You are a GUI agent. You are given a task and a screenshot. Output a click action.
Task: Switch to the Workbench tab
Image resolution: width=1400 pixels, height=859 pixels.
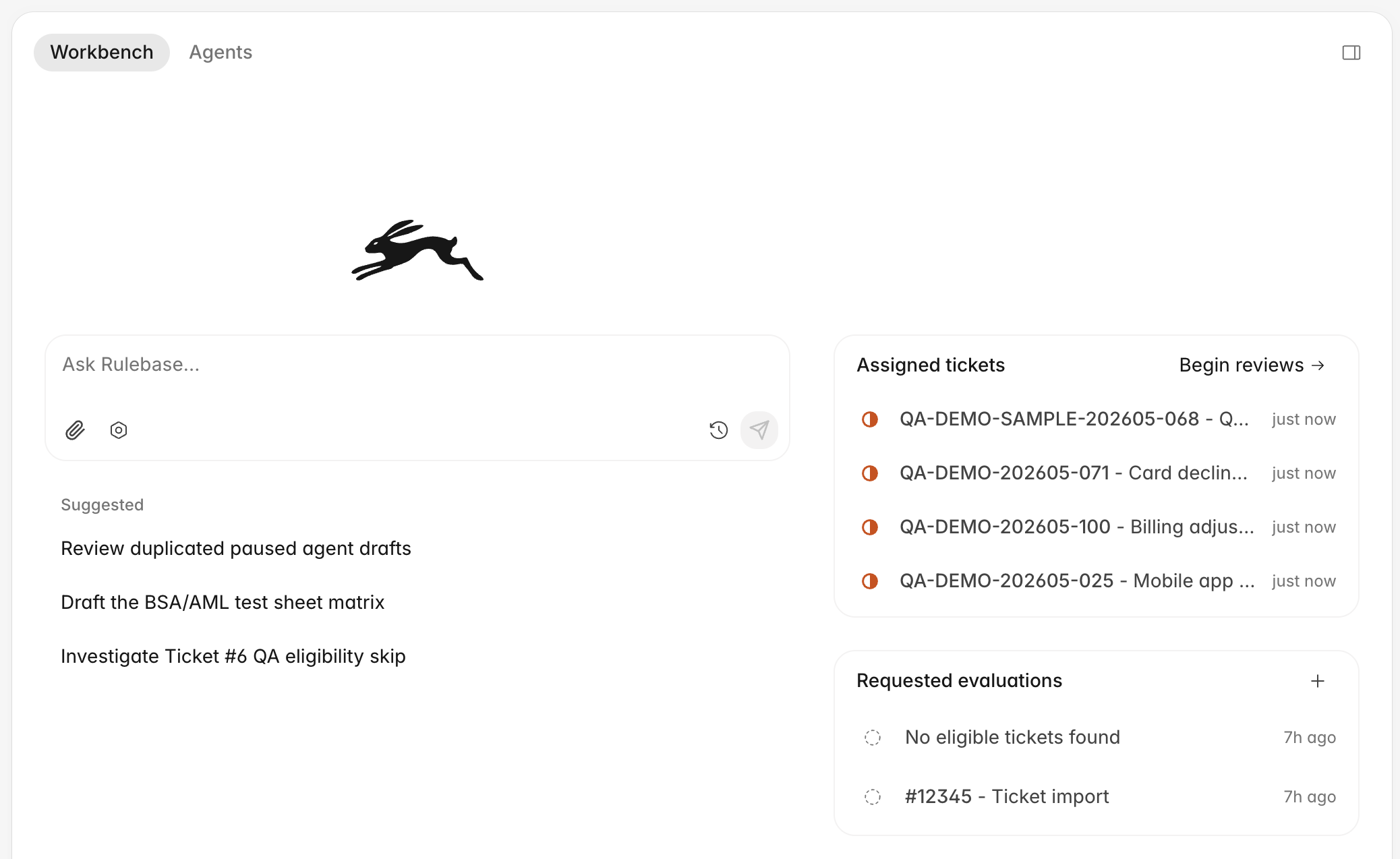pos(102,53)
